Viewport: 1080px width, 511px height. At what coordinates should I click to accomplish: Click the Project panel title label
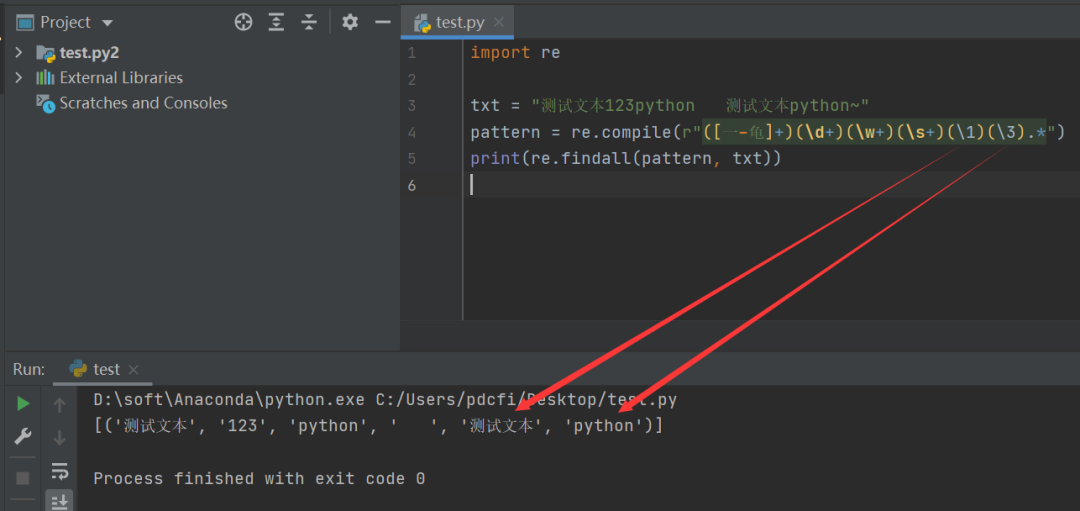point(65,23)
